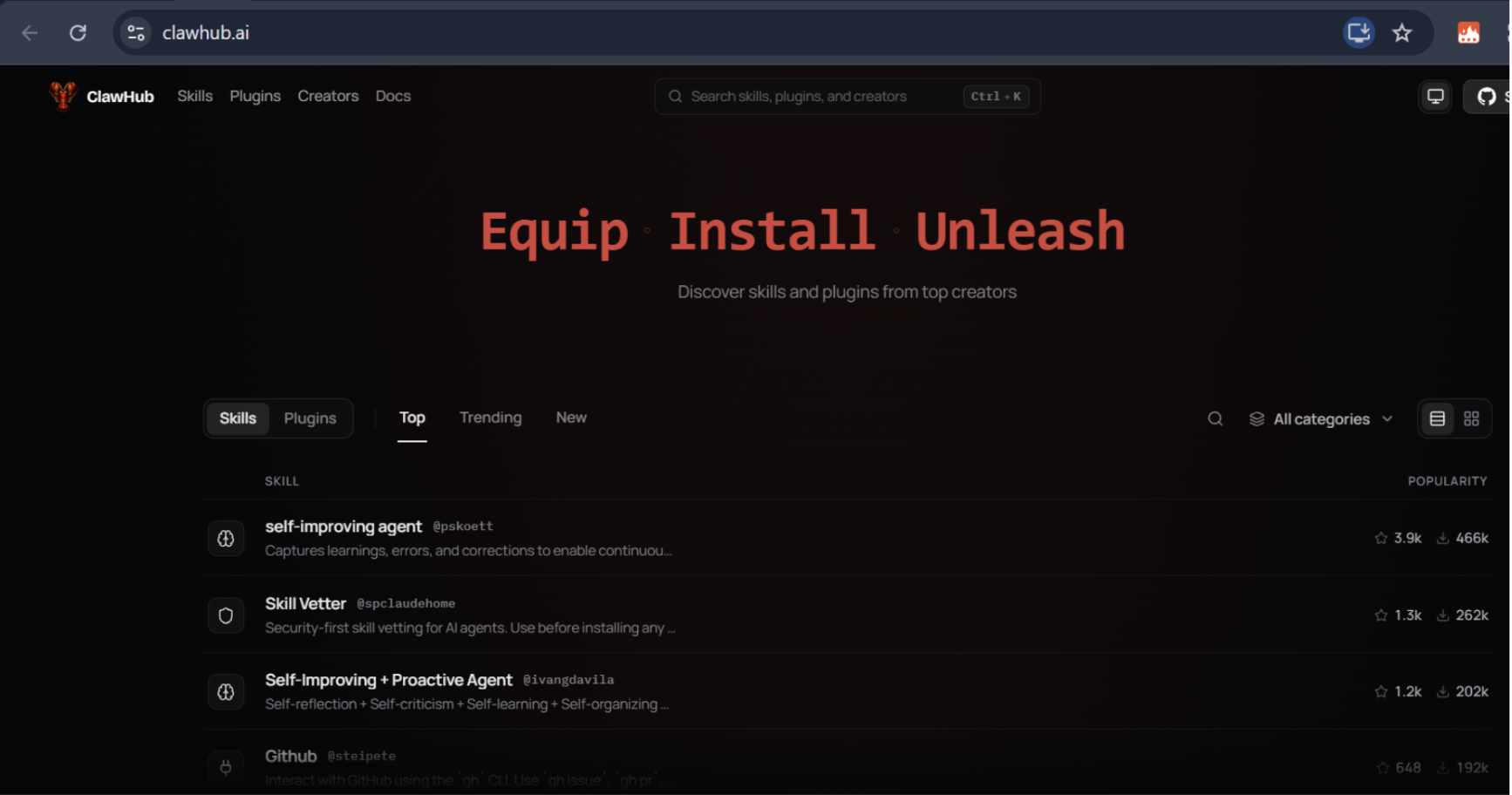Click the clawhub.ai address bar URL
This screenshot has height=795, width=1512.
[206, 33]
